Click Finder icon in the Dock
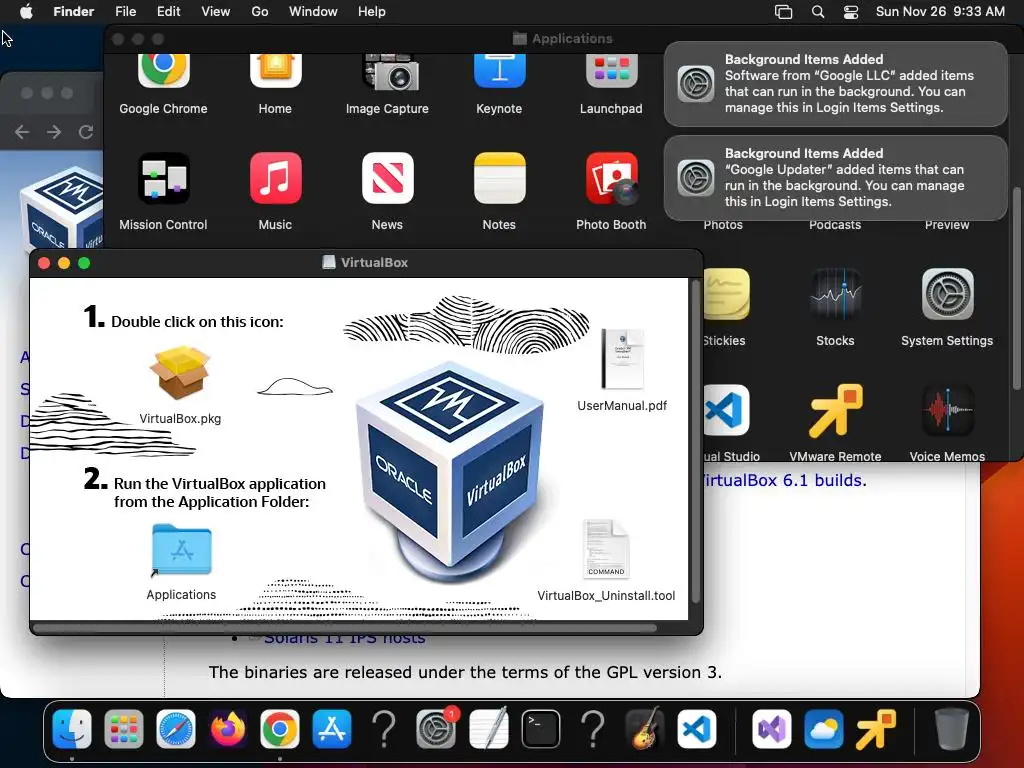The width and height of the screenshot is (1024, 768). point(72,729)
